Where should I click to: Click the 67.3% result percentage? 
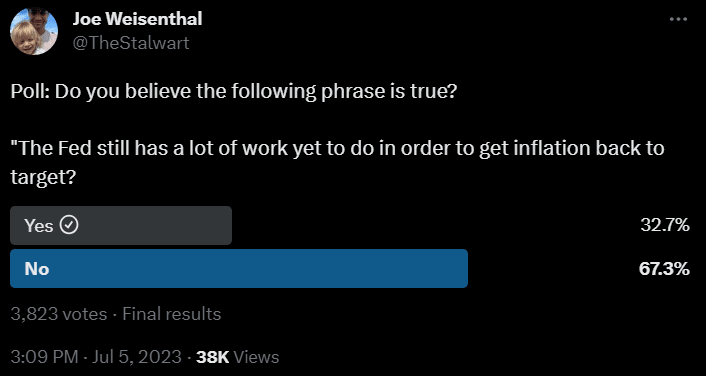(664, 269)
